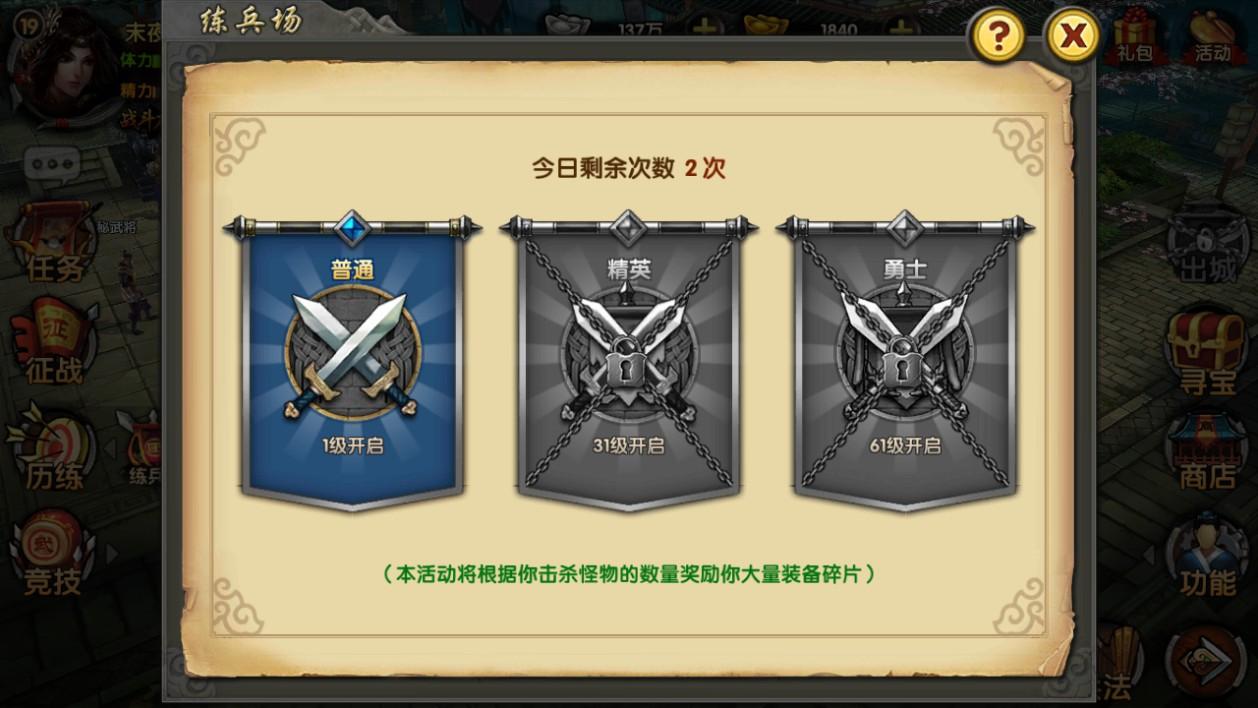
Task: Close the 练兵场 dialog with X
Action: 1074,37
